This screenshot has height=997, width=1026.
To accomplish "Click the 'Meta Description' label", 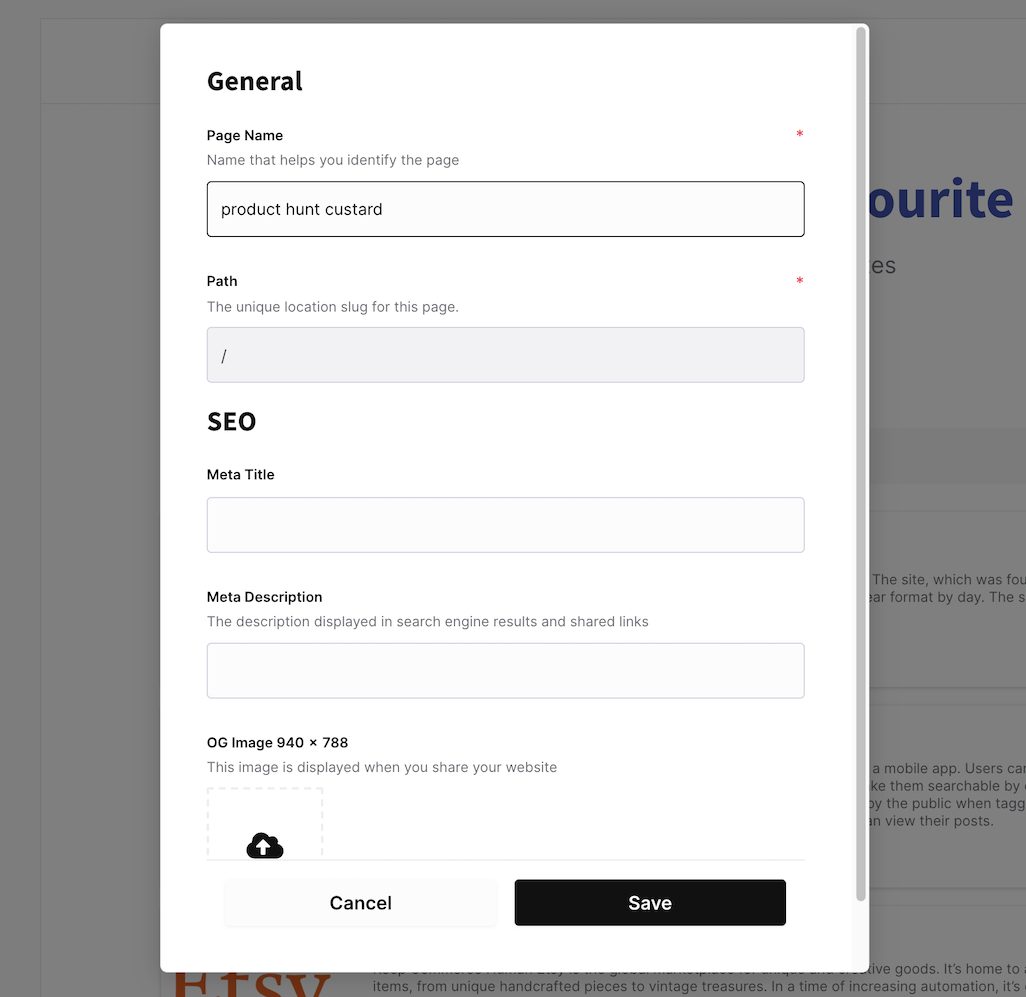I will (x=264, y=597).
